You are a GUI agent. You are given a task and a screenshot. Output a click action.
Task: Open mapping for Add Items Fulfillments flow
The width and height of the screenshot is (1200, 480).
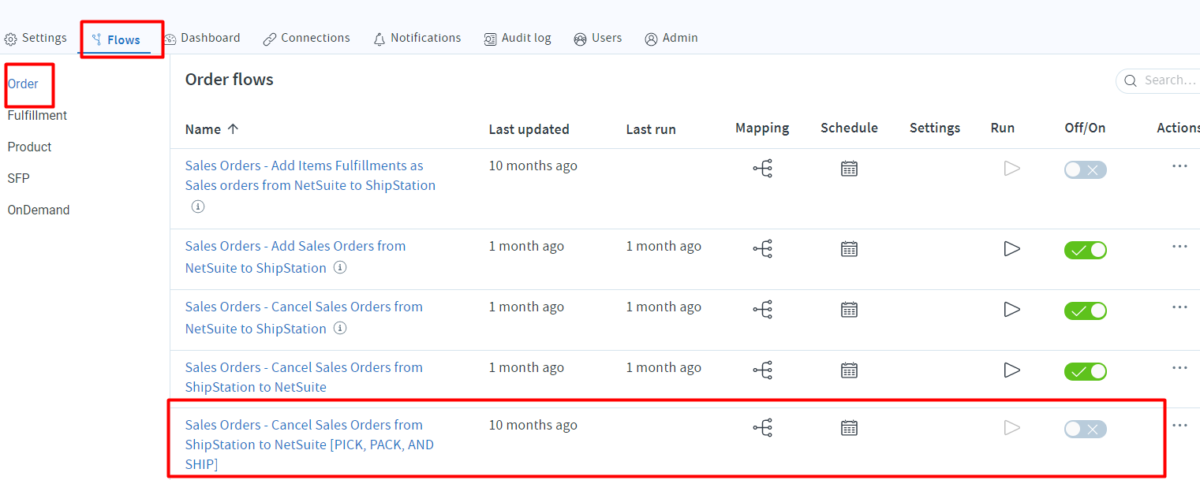763,169
